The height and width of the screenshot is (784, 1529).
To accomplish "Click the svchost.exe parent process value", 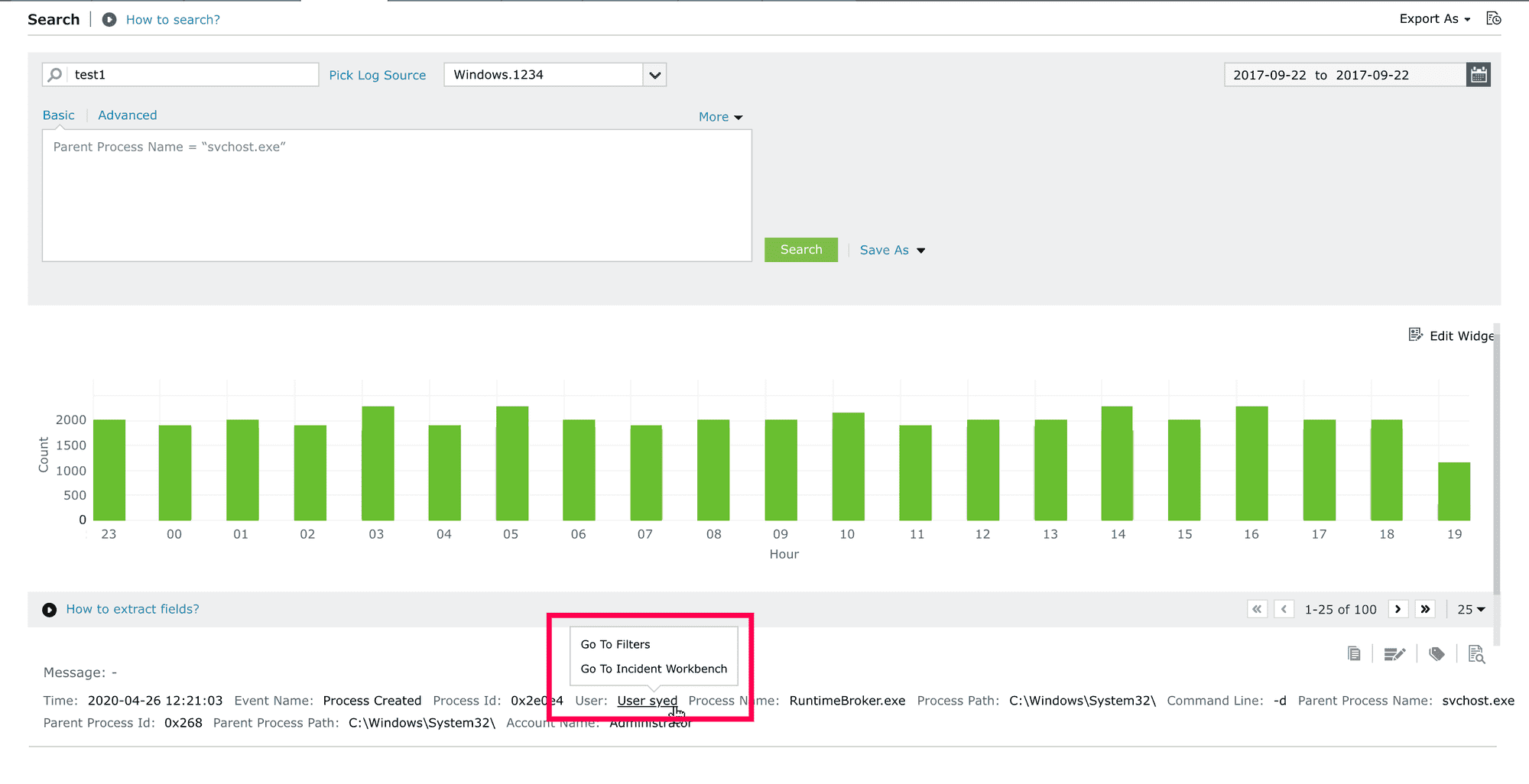I will pos(1478,701).
